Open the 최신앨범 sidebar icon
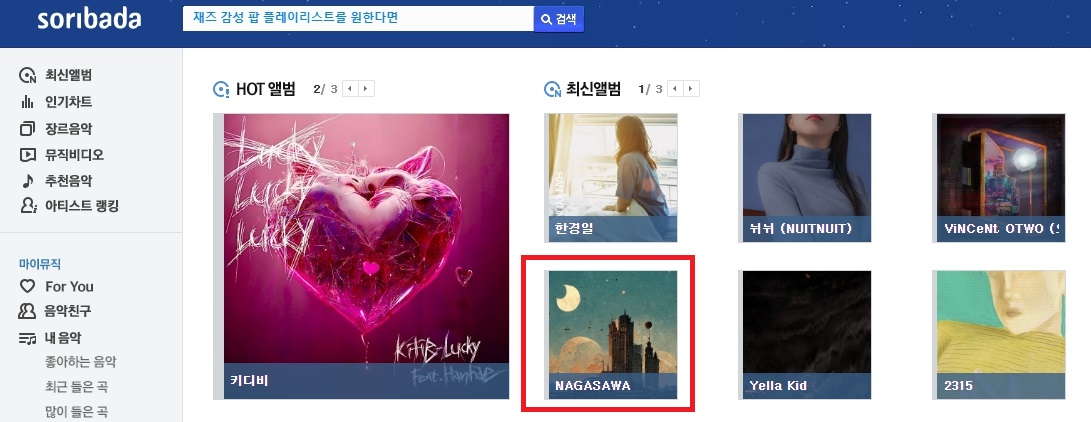1091x422 pixels. point(27,75)
